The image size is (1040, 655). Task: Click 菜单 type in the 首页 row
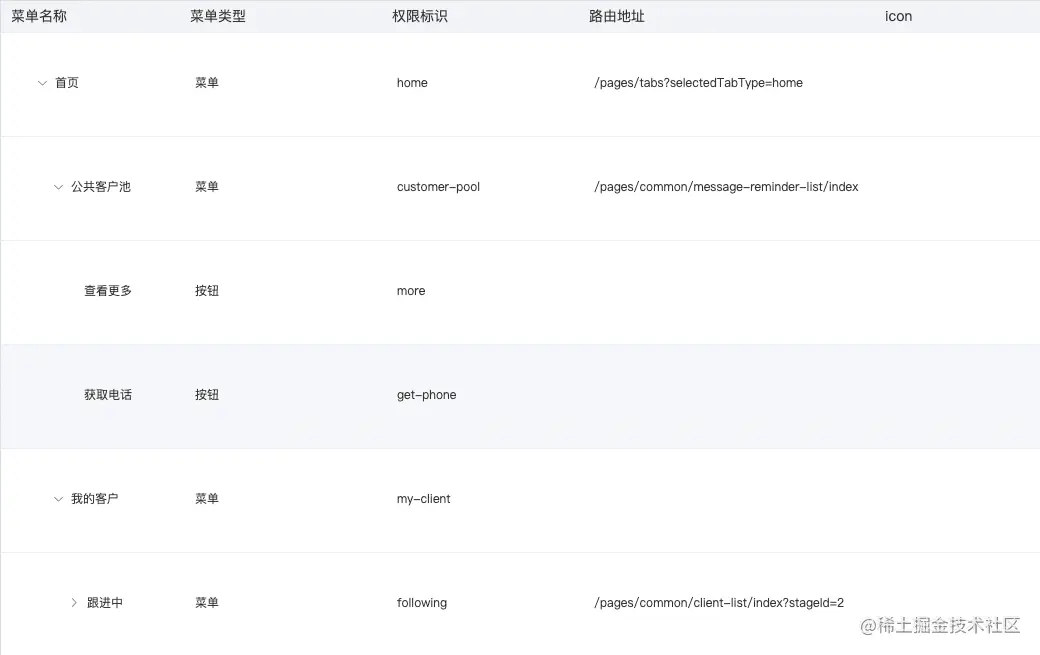point(207,83)
